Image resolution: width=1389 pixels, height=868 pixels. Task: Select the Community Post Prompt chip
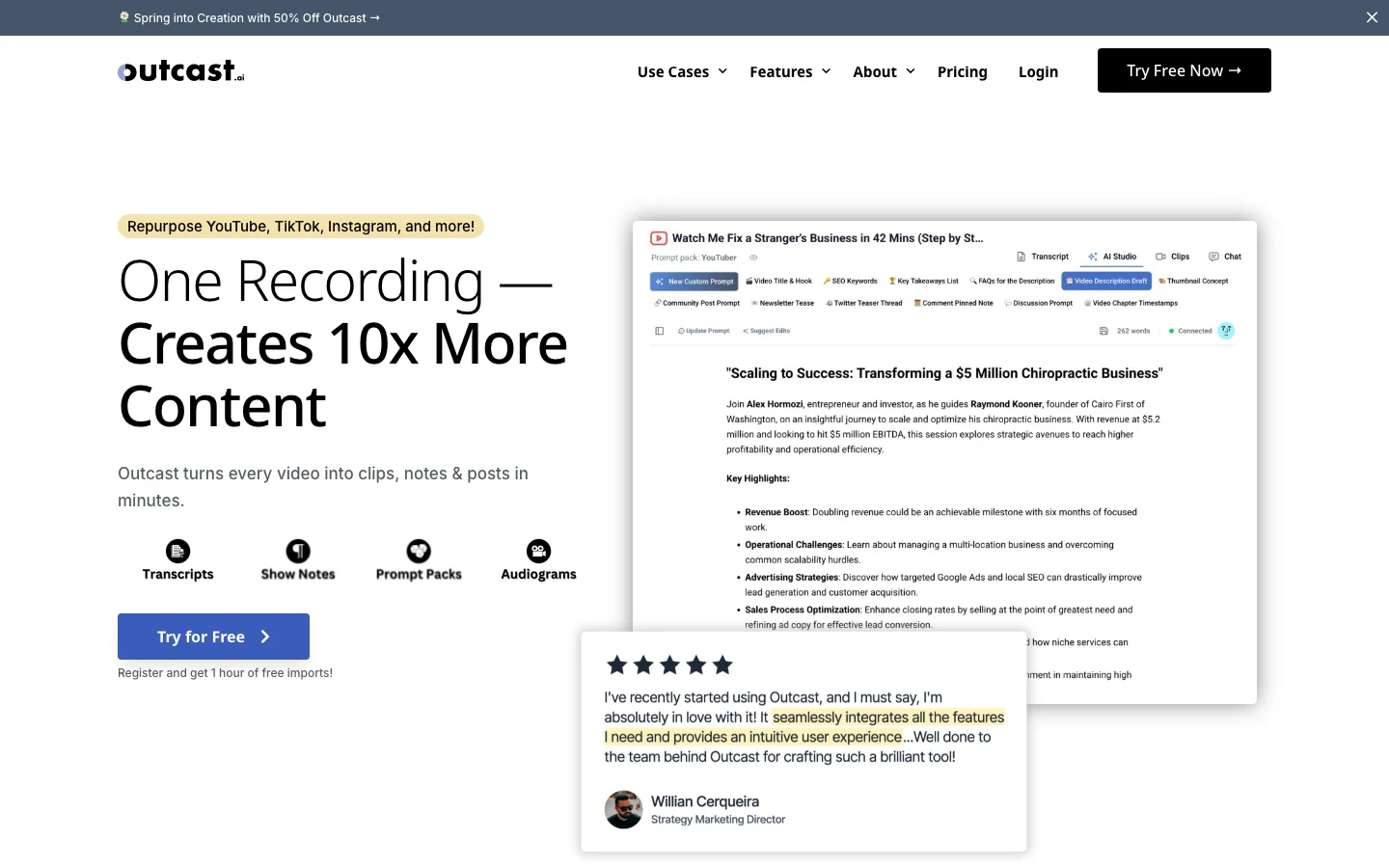(x=697, y=303)
